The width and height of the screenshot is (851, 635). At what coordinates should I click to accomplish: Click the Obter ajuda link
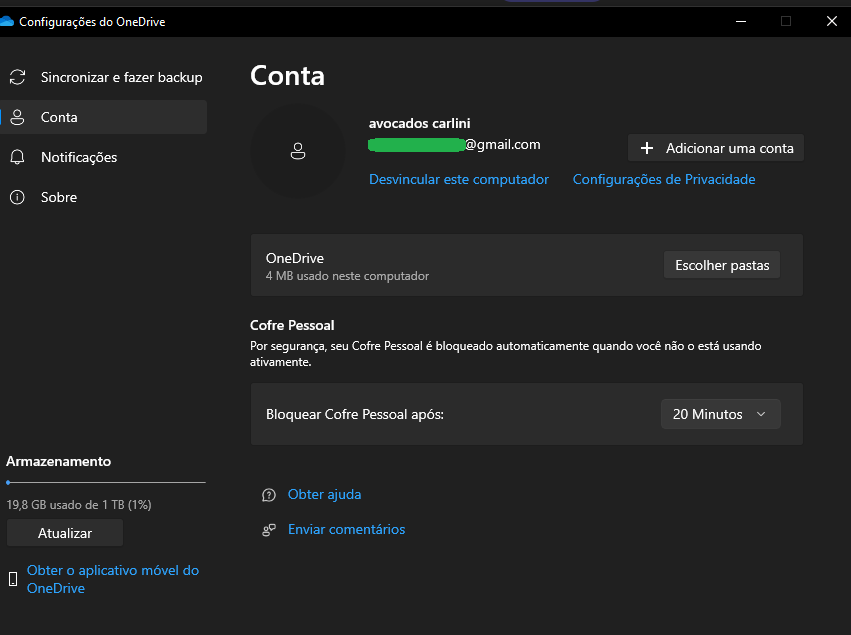324,494
